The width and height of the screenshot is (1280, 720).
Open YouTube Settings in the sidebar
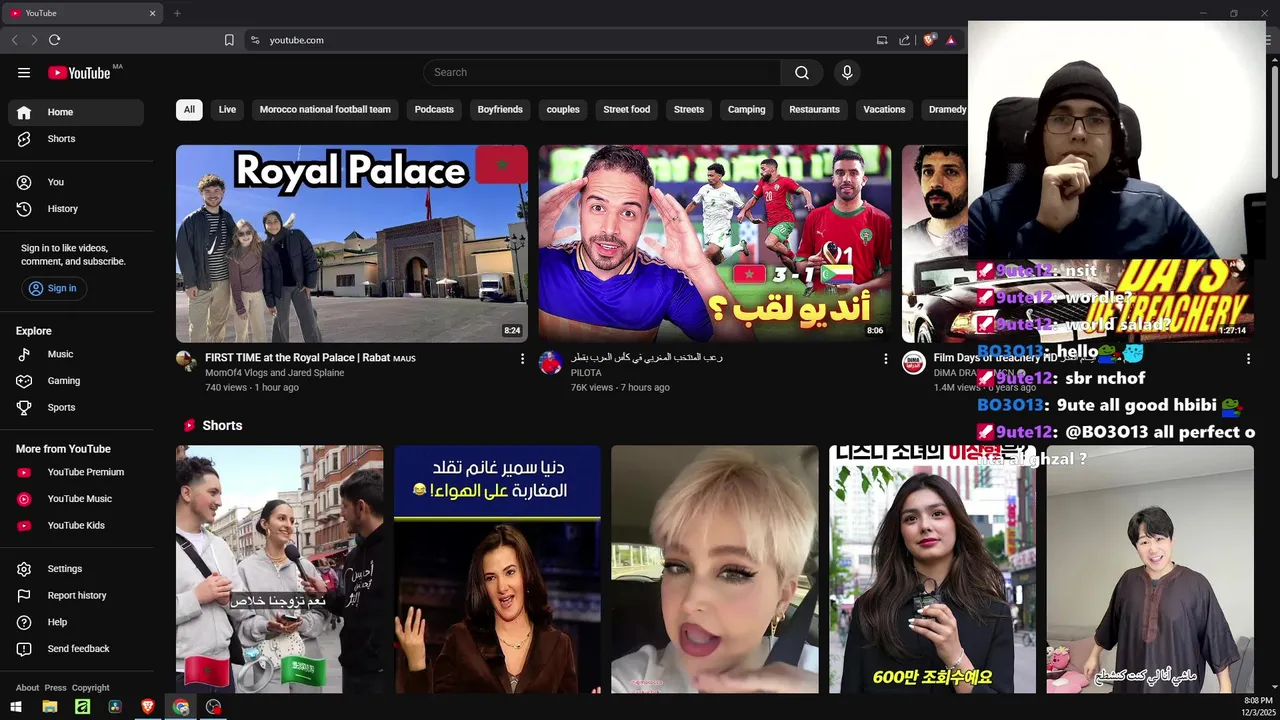pos(76,569)
